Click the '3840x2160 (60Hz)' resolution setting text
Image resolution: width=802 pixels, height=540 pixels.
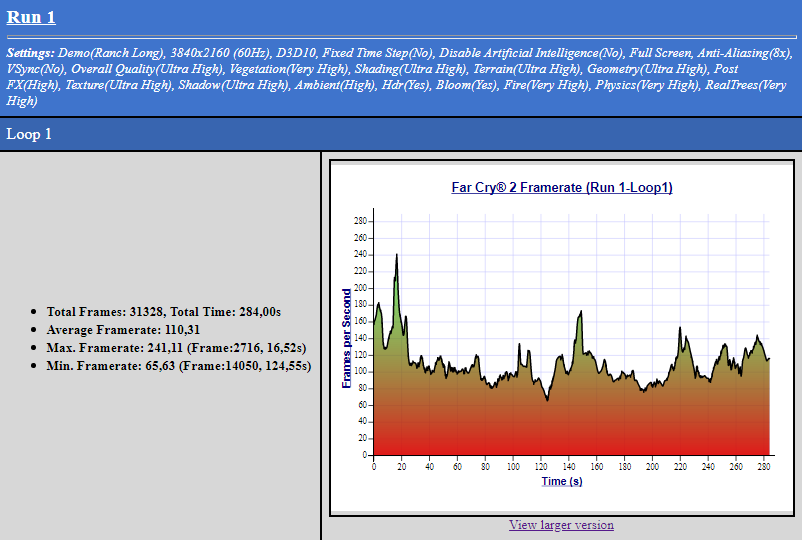(220, 53)
